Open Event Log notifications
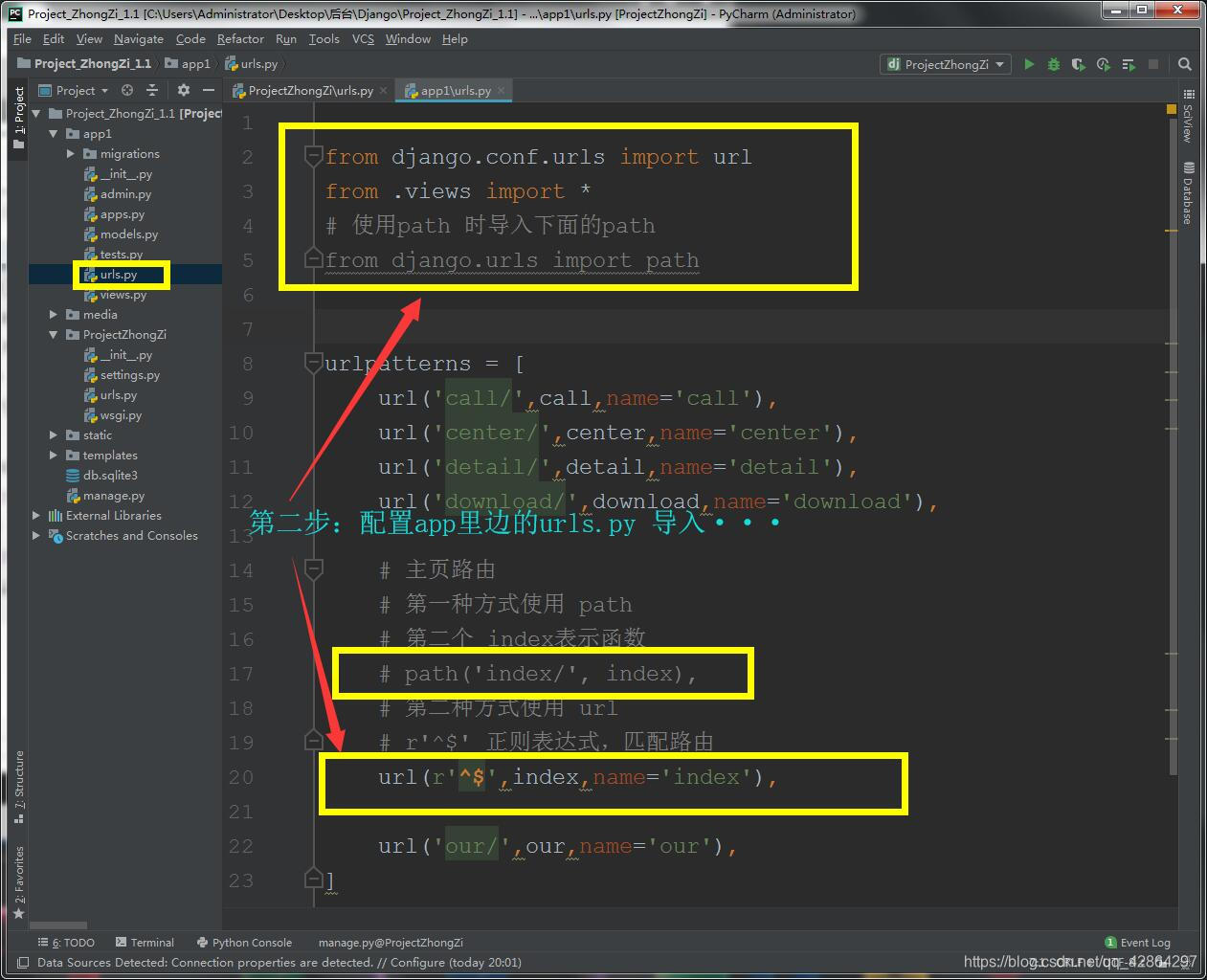 [1138, 943]
